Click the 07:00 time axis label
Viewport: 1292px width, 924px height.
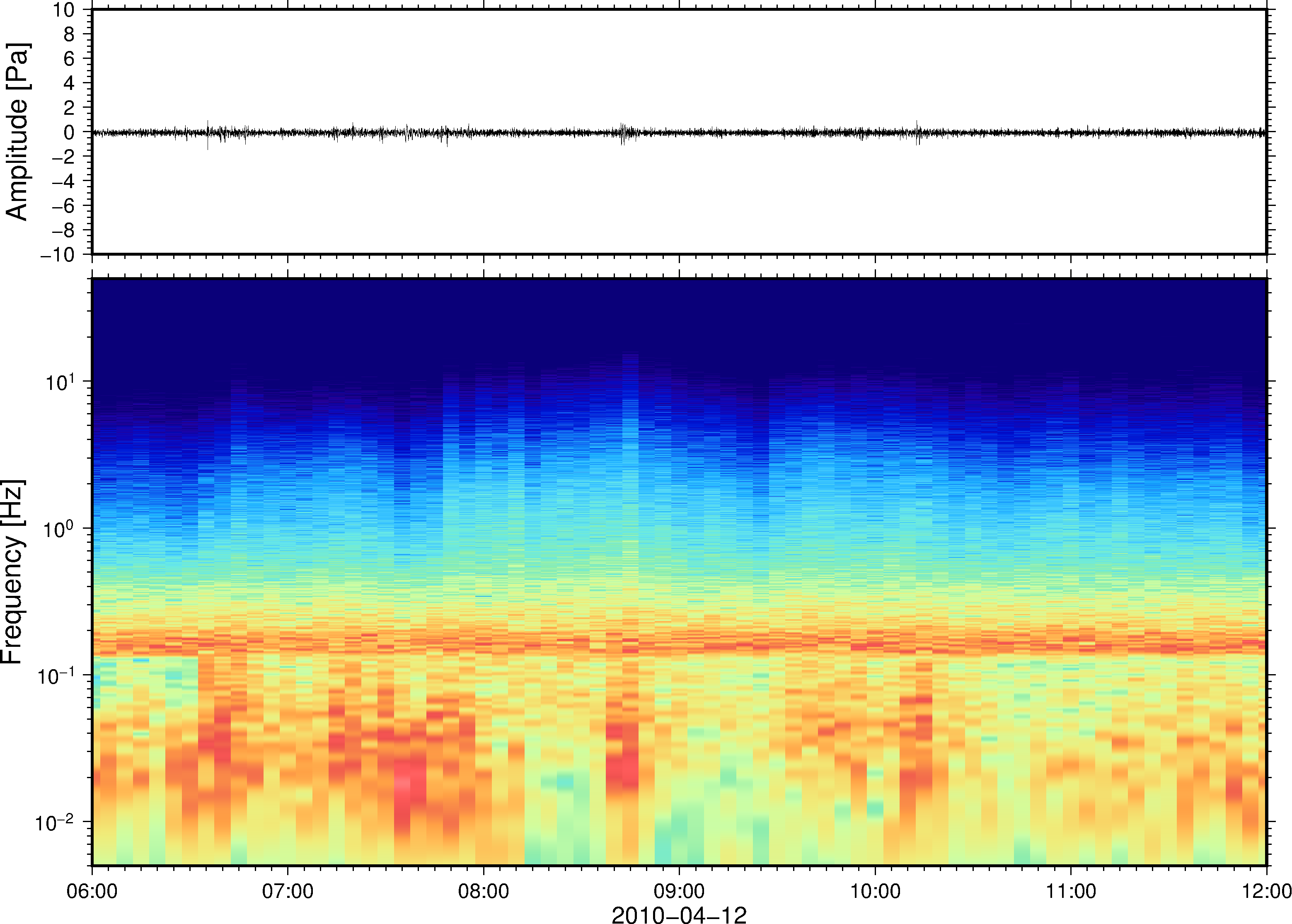pyautogui.click(x=287, y=891)
